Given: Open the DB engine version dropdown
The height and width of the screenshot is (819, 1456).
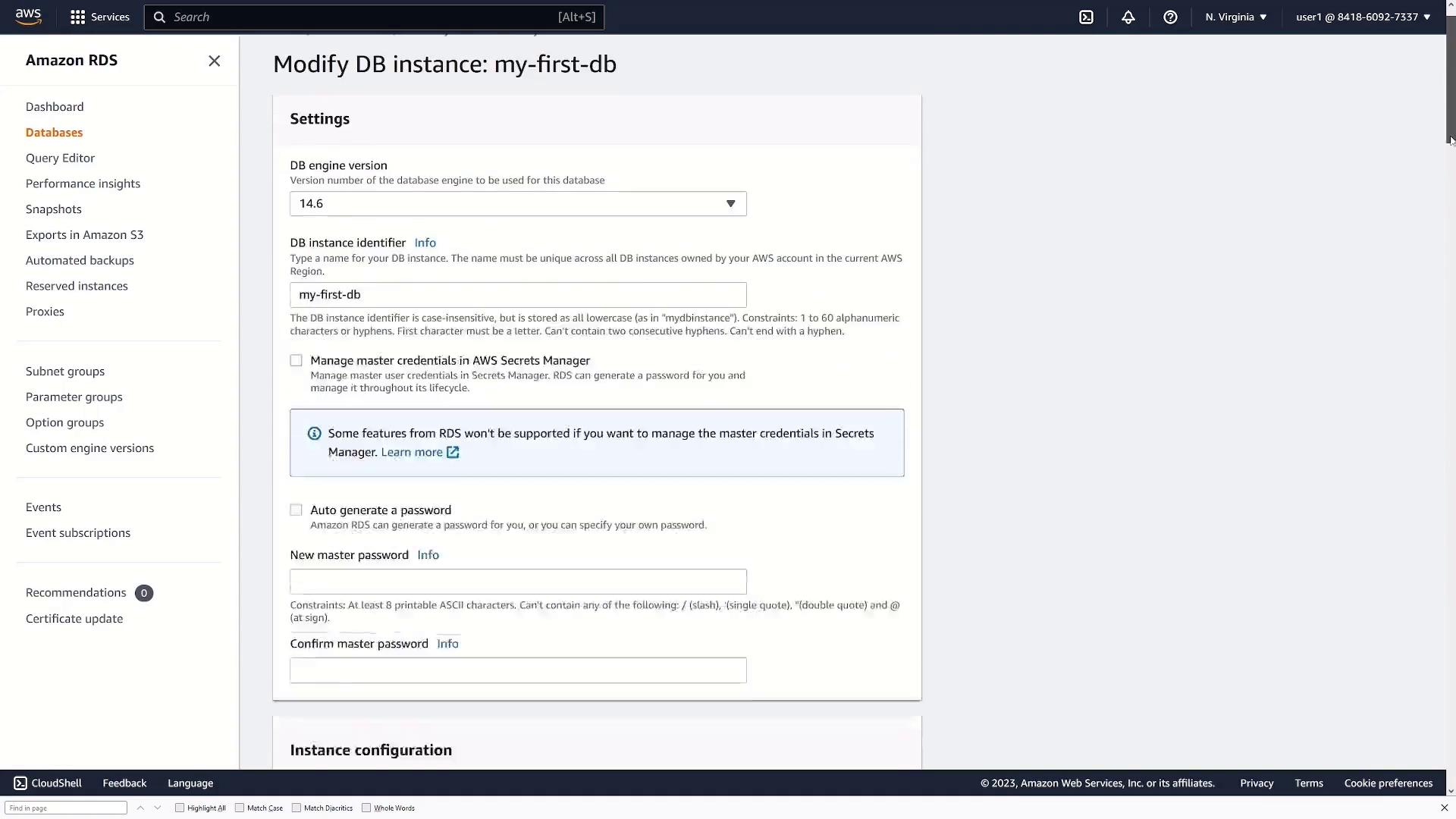Looking at the screenshot, I should [518, 203].
